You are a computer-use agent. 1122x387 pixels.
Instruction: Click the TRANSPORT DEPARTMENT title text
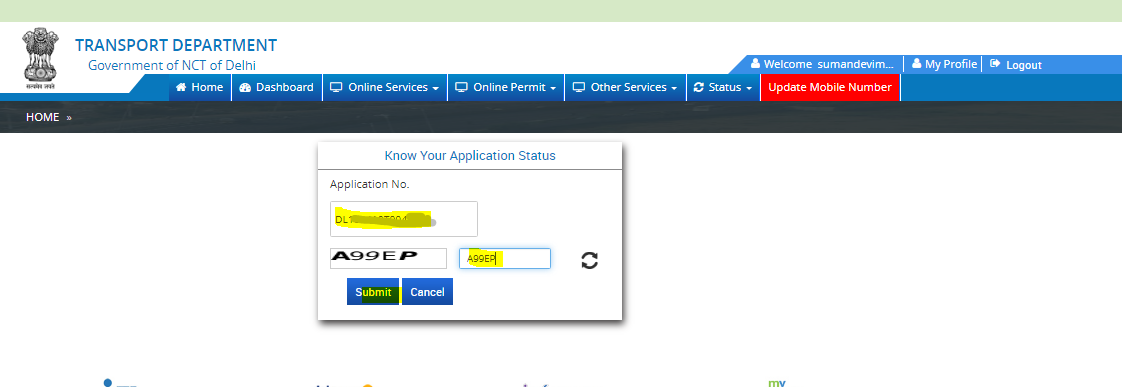click(176, 45)
